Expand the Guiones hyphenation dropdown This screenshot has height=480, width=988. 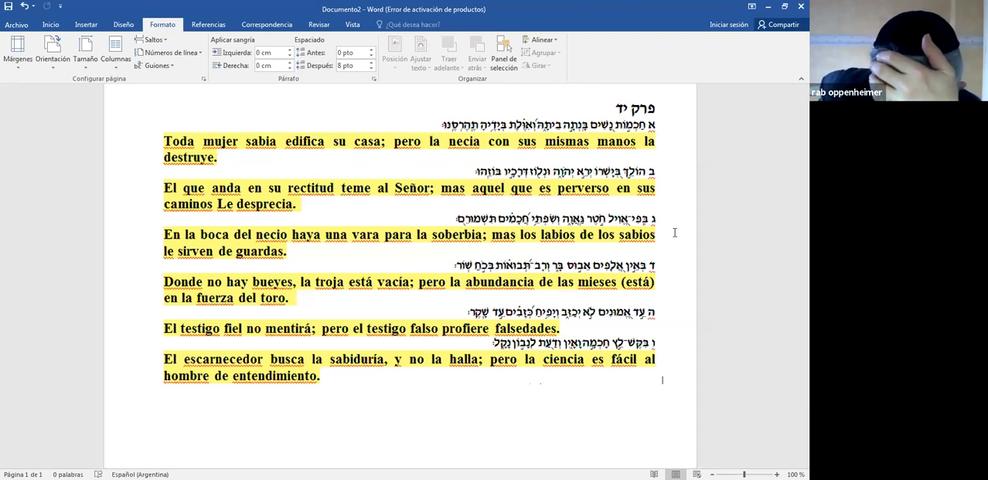154,66
